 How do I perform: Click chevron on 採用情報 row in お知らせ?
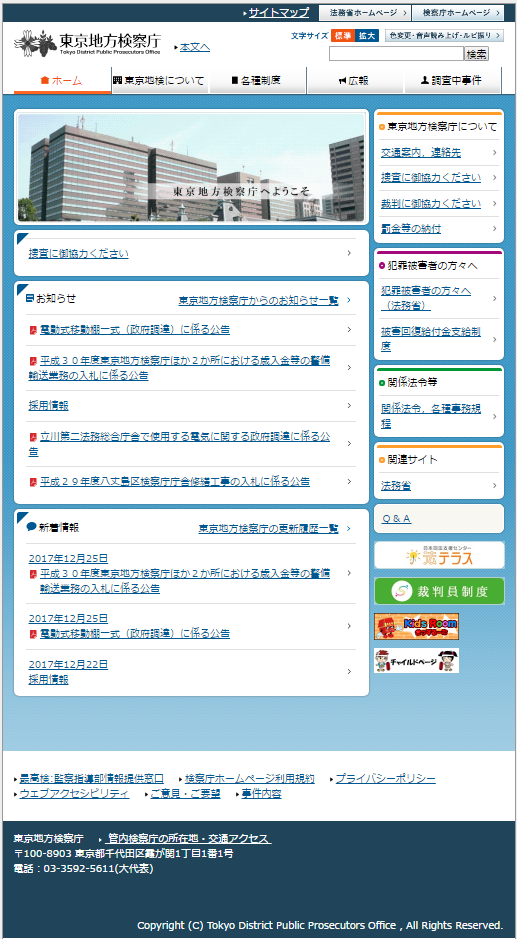(x=349, y=406)
